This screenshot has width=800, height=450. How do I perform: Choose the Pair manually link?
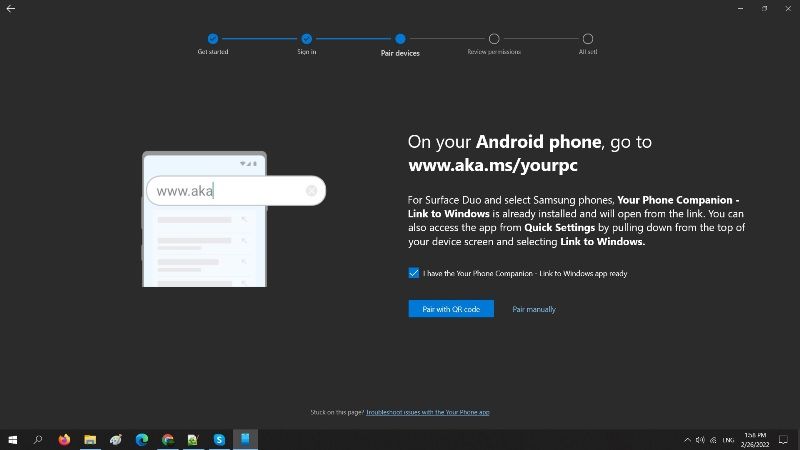(534, 309)
